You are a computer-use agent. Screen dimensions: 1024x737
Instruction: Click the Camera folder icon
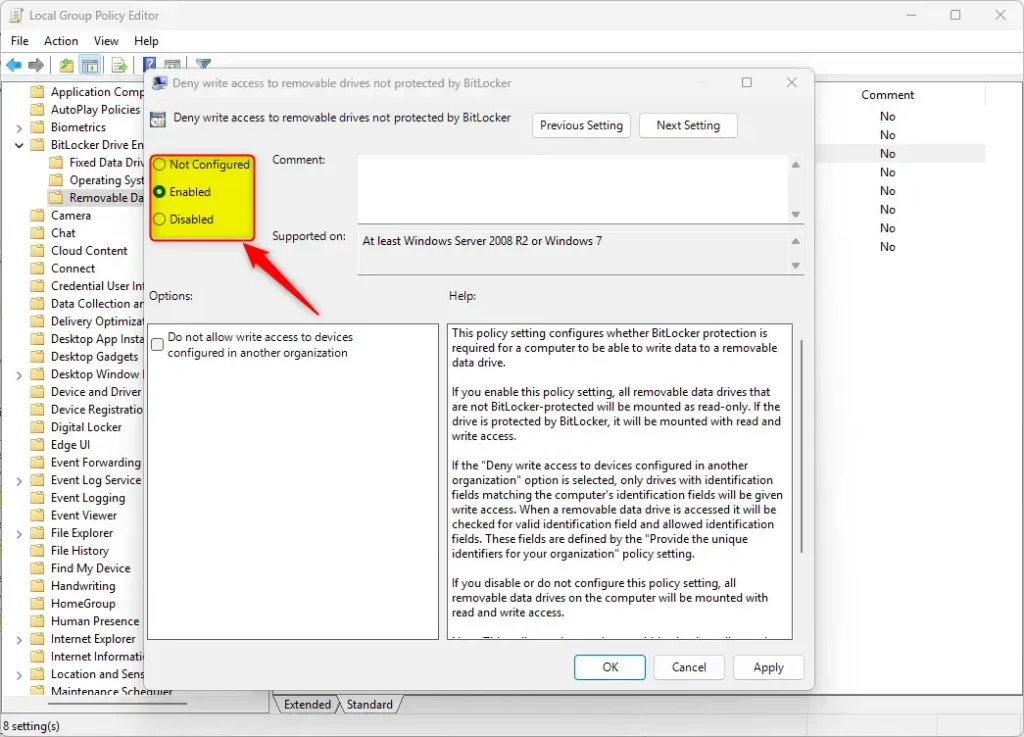point(38,215)
